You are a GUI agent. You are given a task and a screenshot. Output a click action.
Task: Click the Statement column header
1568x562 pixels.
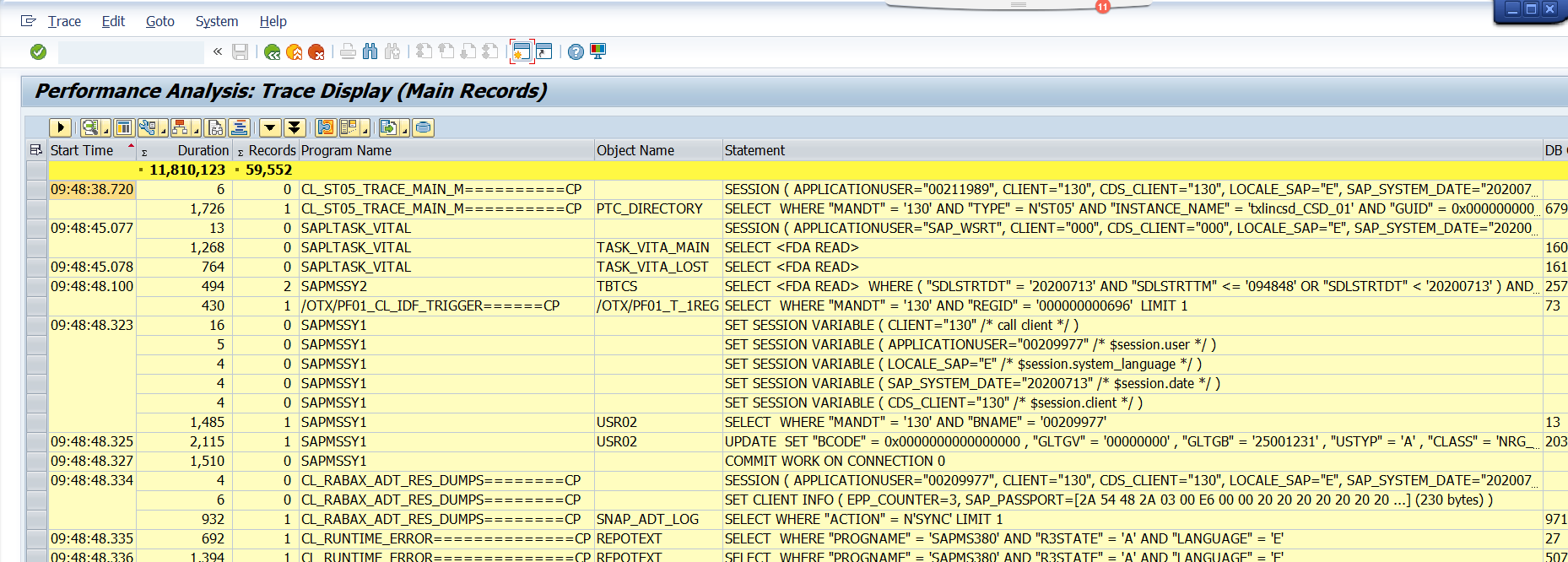coord(754,150)
